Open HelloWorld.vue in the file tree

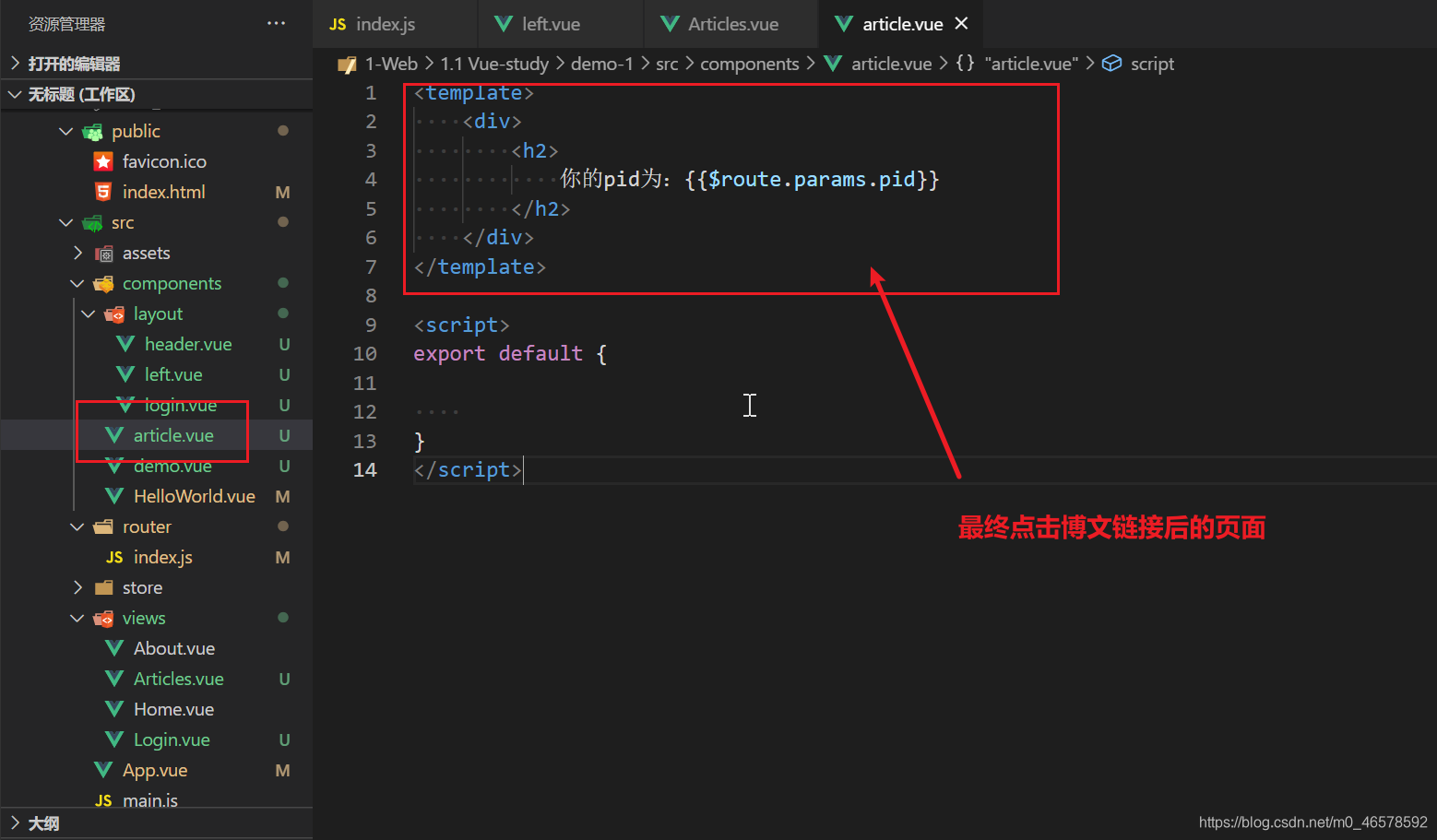point(194,496)
